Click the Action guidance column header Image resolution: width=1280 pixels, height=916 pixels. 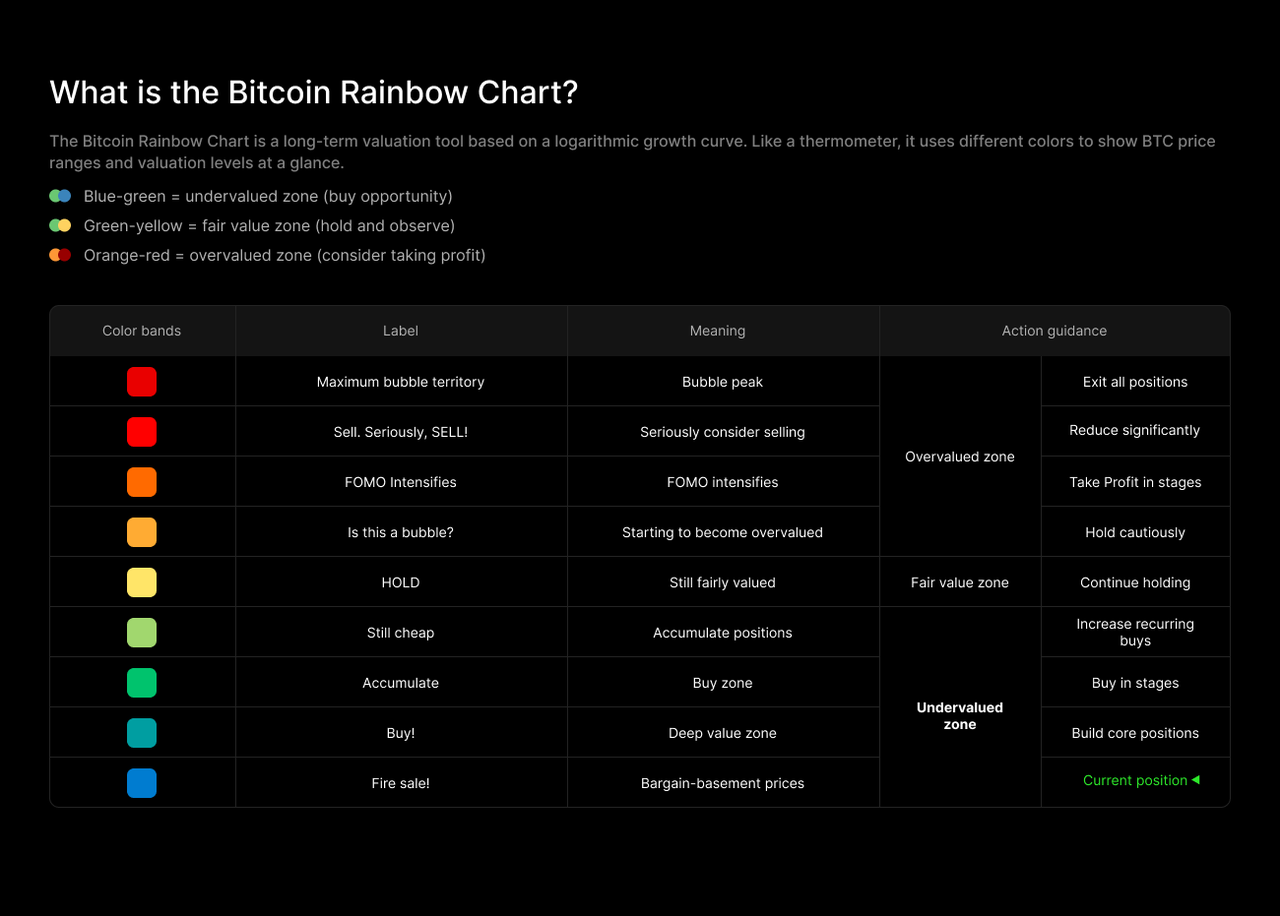click(1054, 331)
